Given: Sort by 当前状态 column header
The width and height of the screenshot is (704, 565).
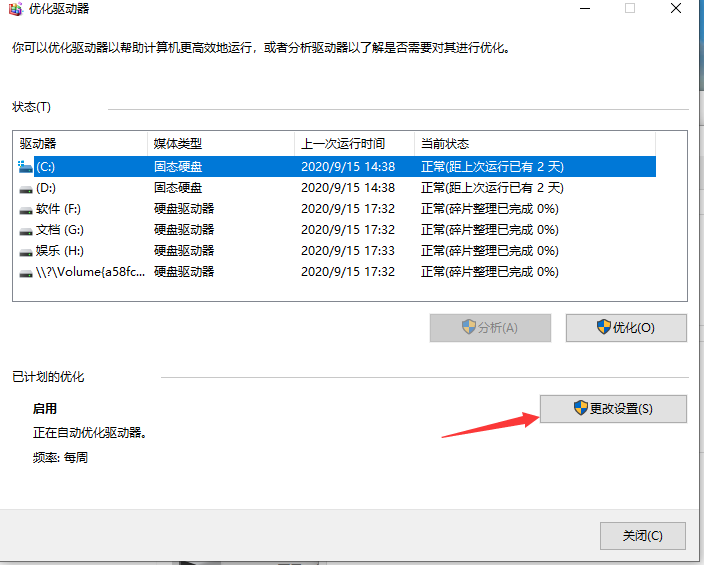Looking at the screenshot, I should tap(534, 144).
